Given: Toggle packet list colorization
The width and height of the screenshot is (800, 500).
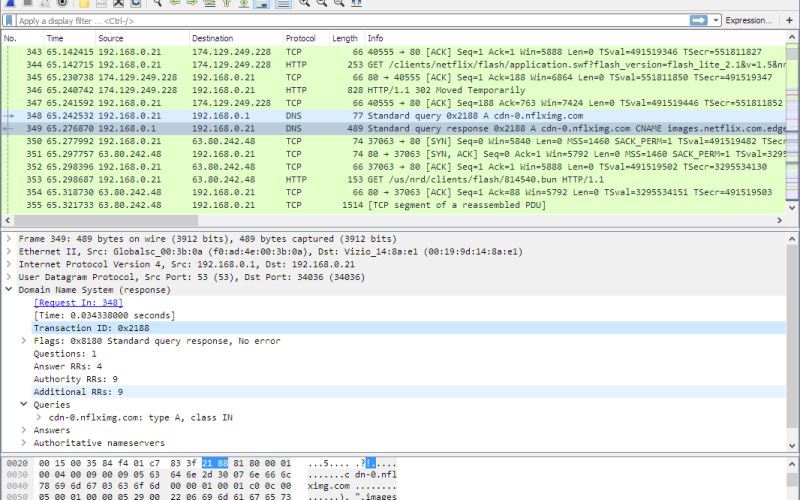Looking at the screenshot, I should [x=283, y=3].
